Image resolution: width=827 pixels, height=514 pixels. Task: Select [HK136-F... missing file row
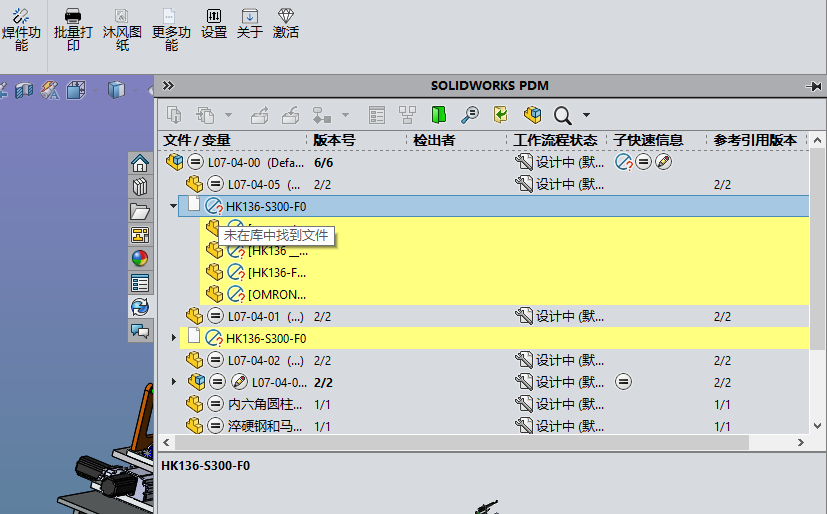505,273
